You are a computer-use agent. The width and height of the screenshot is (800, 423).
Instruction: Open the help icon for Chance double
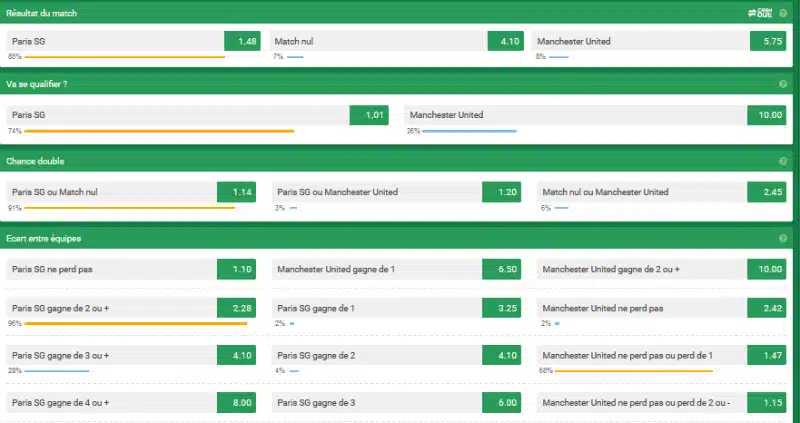tap(783, 161)
